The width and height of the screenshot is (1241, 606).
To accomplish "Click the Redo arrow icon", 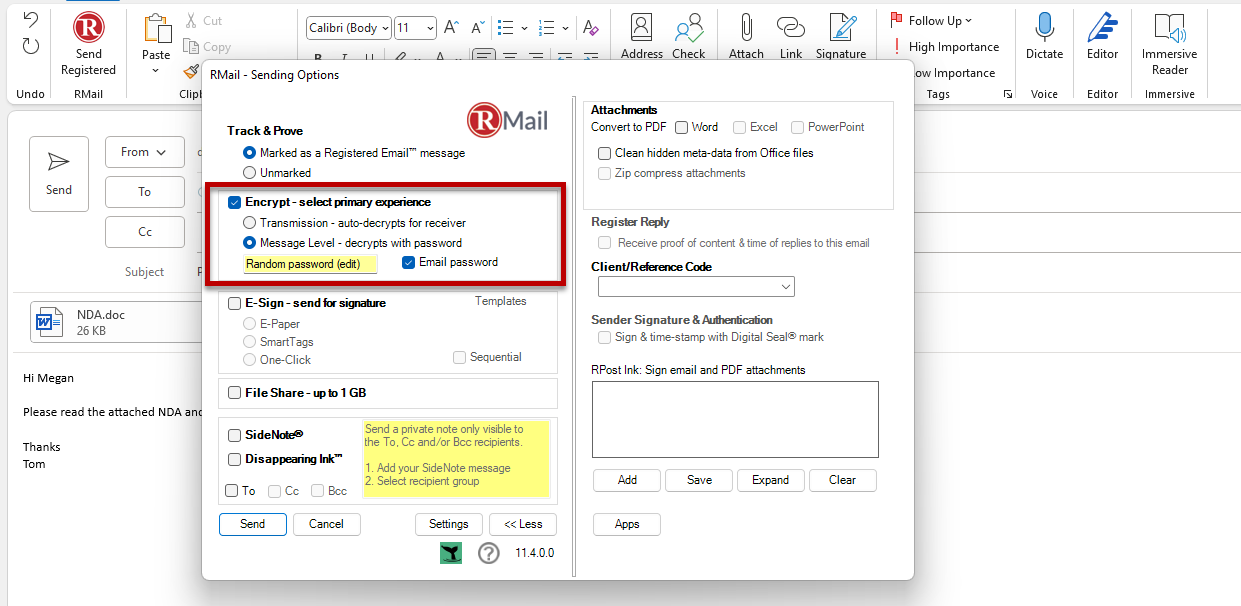I will [31, 45].
